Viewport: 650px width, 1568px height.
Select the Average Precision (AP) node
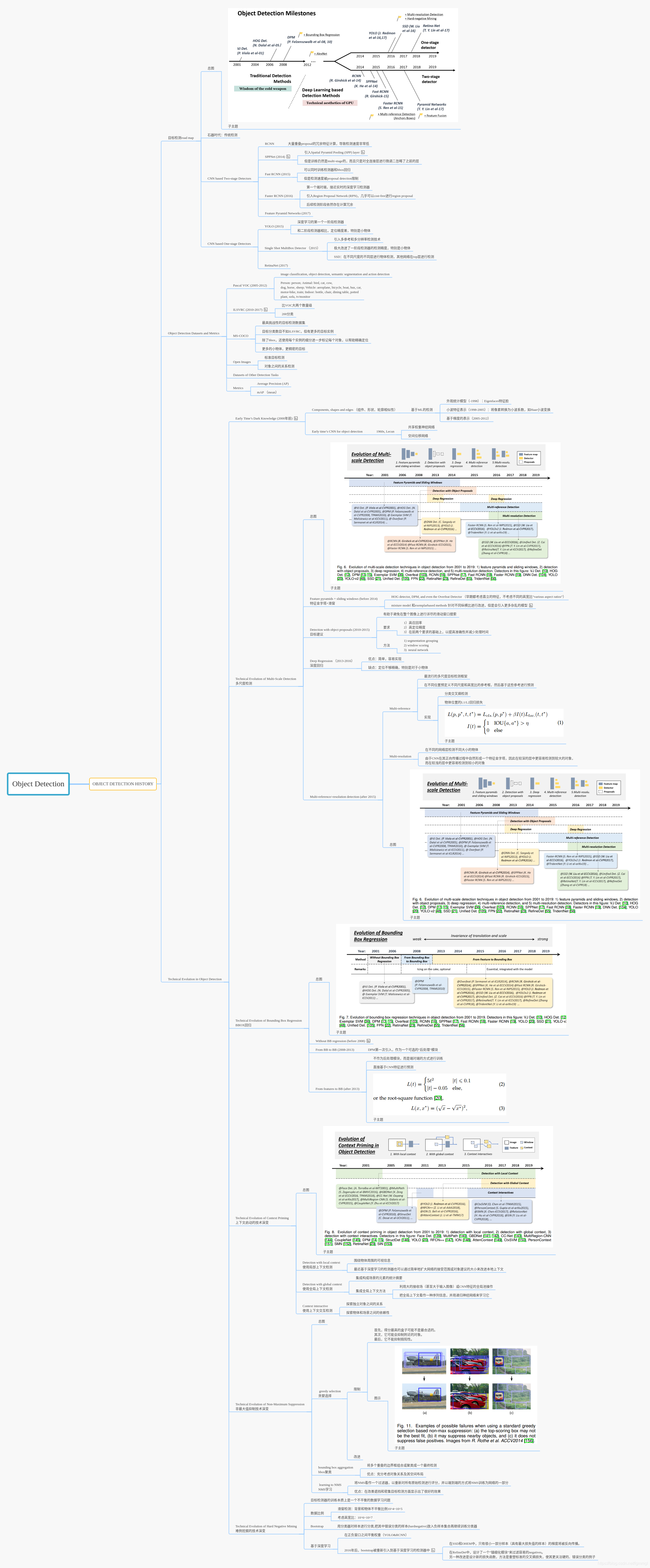(x=272, y=383)
